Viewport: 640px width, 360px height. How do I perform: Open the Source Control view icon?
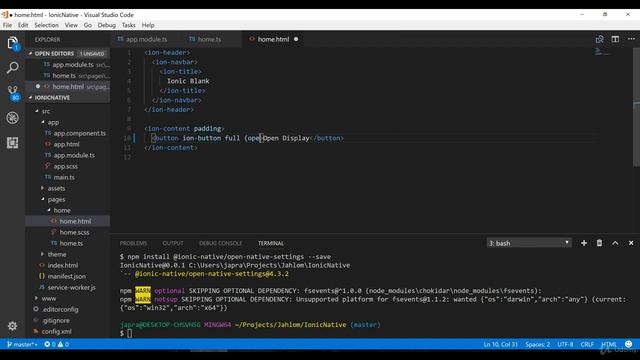point(13,93)
